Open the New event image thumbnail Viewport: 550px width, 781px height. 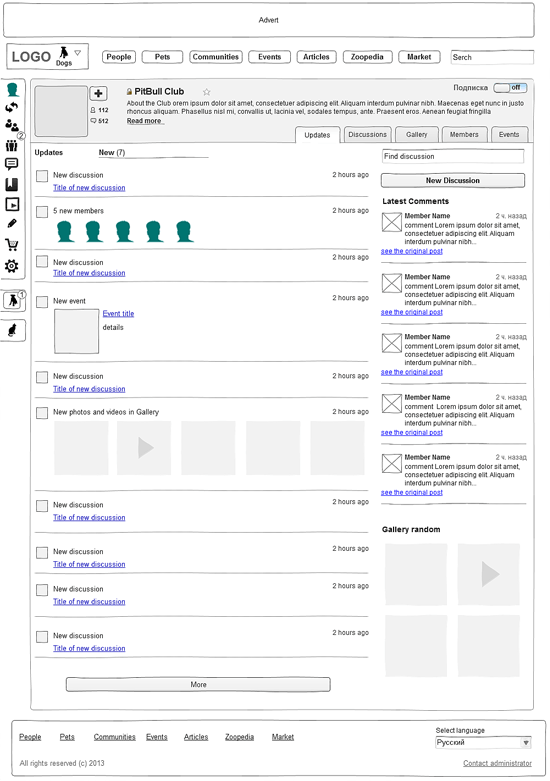(x=76, y=331)
